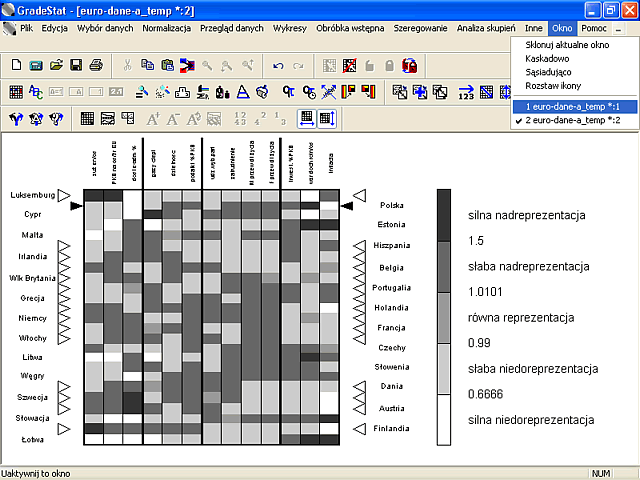Click the Print icon in toolbar
The height and width of the screenshot is (480, 640).
click(96, 65)
